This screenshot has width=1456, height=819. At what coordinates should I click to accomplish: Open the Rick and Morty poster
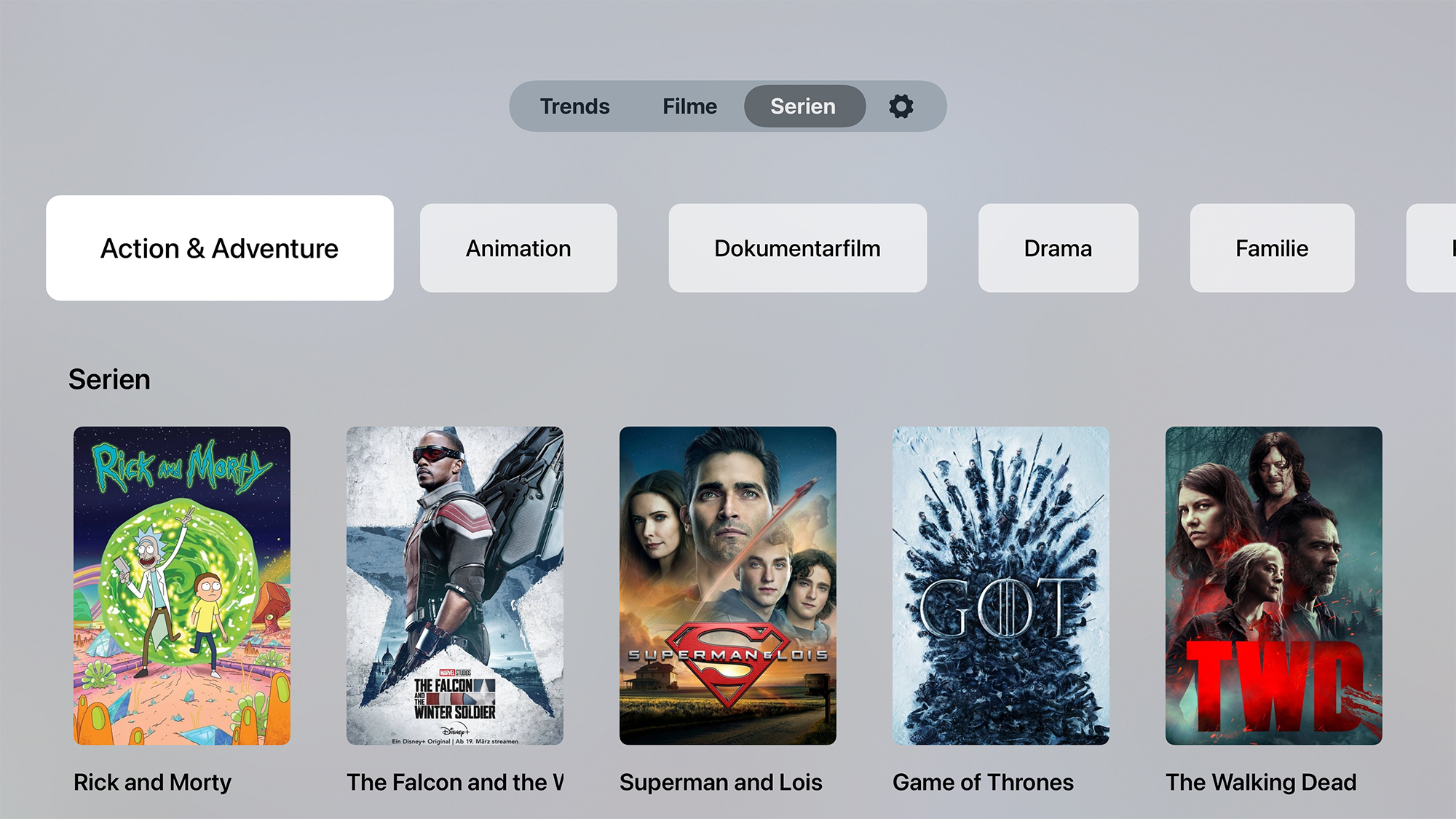pyautogui.click(x=182, y=586)
